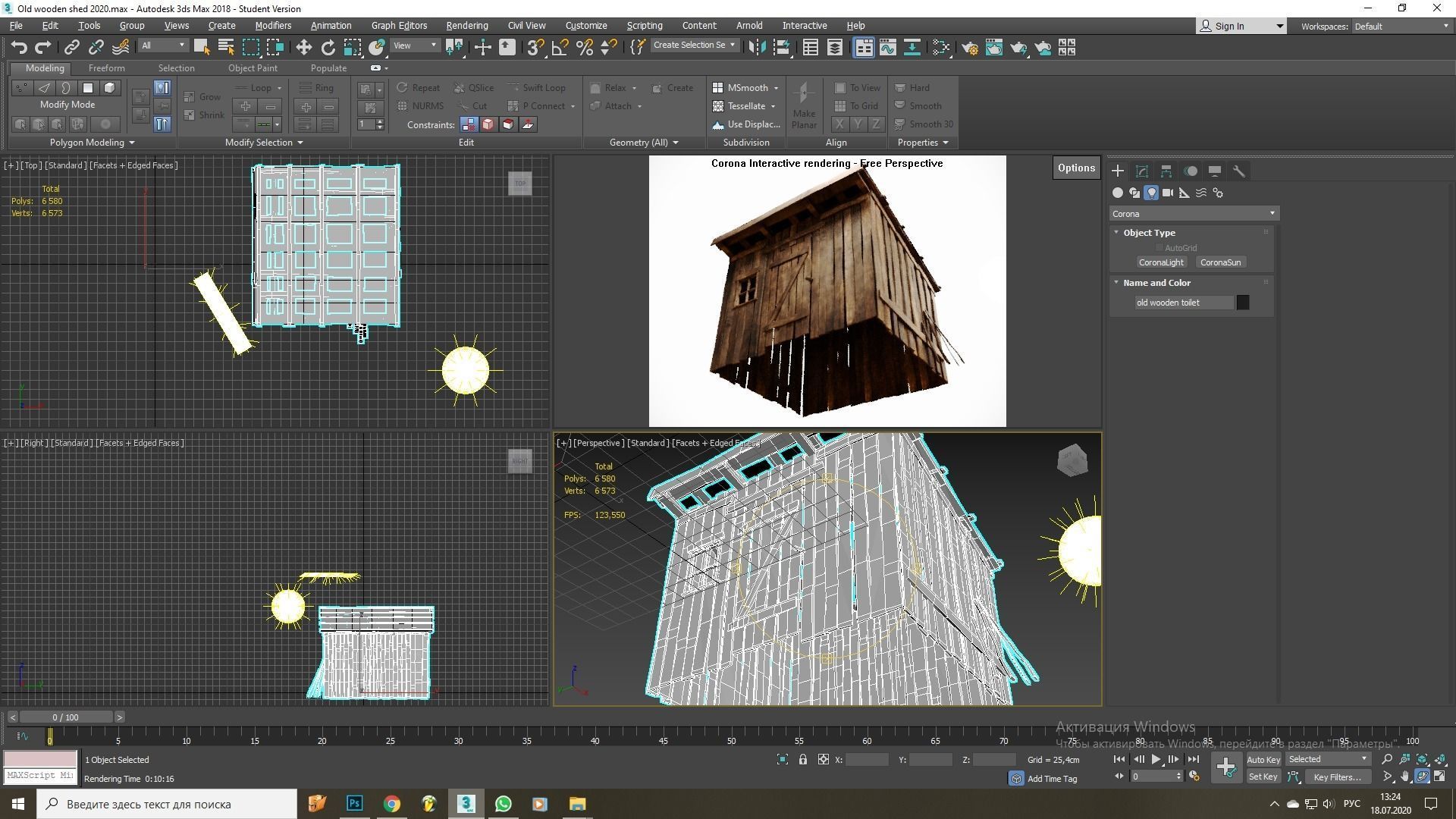
Task: Open the Workspaces Default dropdown
Action: tap(1401, 27)
